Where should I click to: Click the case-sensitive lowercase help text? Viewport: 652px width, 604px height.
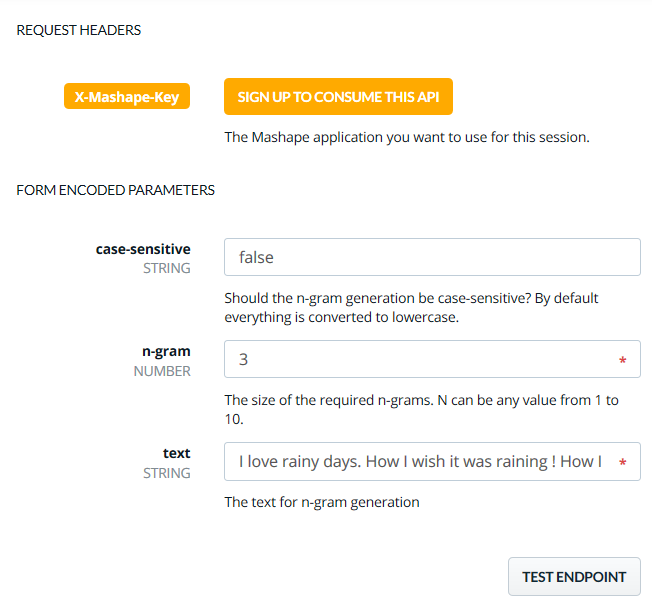coord(411,308)
